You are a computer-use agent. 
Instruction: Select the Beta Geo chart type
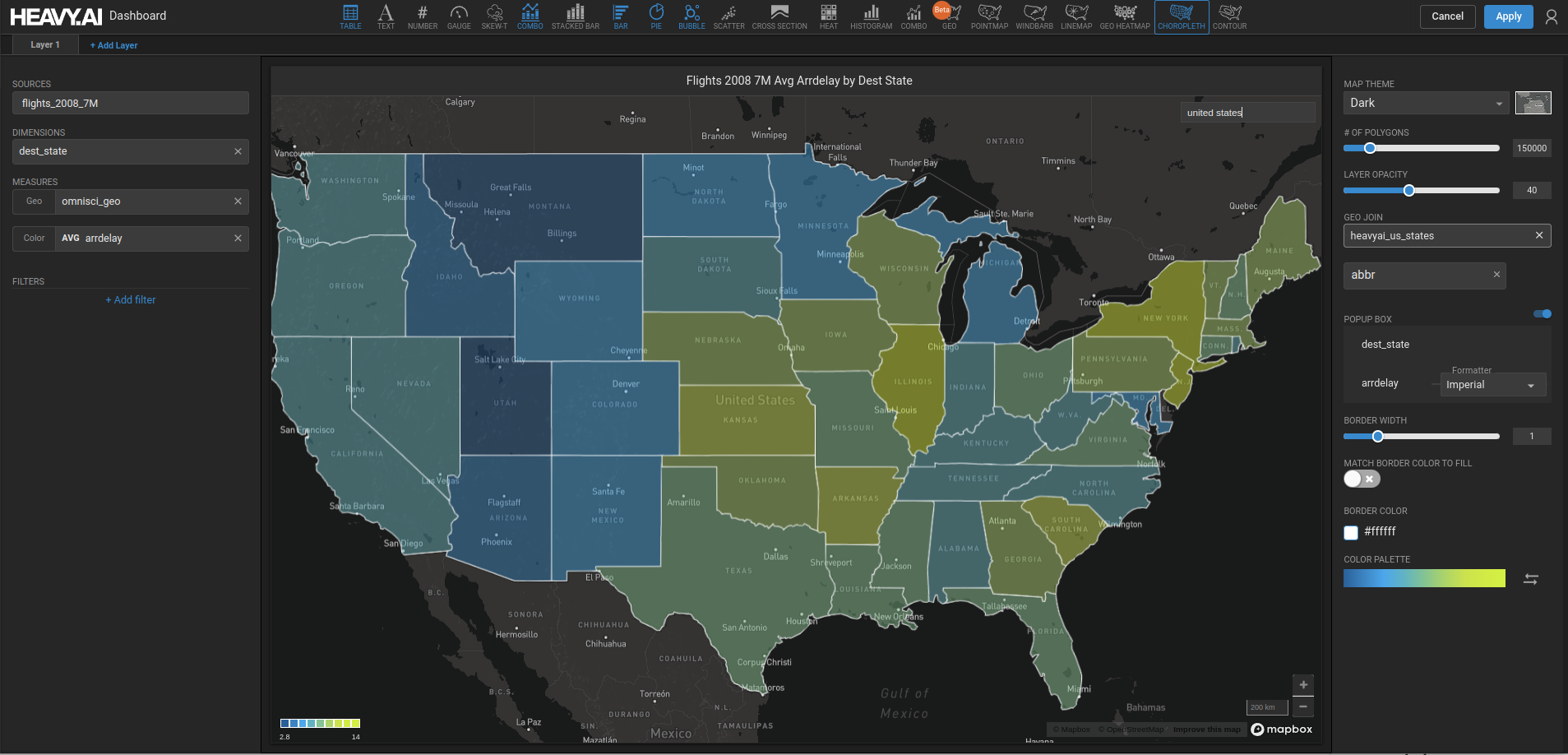click(949, 16)
